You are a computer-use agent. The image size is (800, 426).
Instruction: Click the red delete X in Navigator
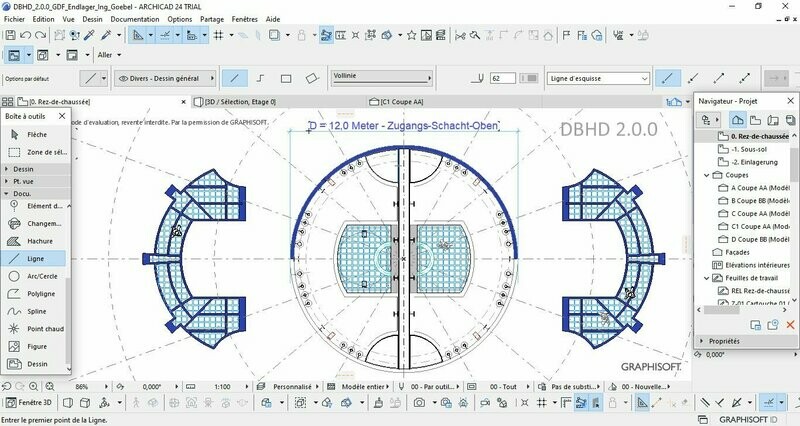pos(790,324)
